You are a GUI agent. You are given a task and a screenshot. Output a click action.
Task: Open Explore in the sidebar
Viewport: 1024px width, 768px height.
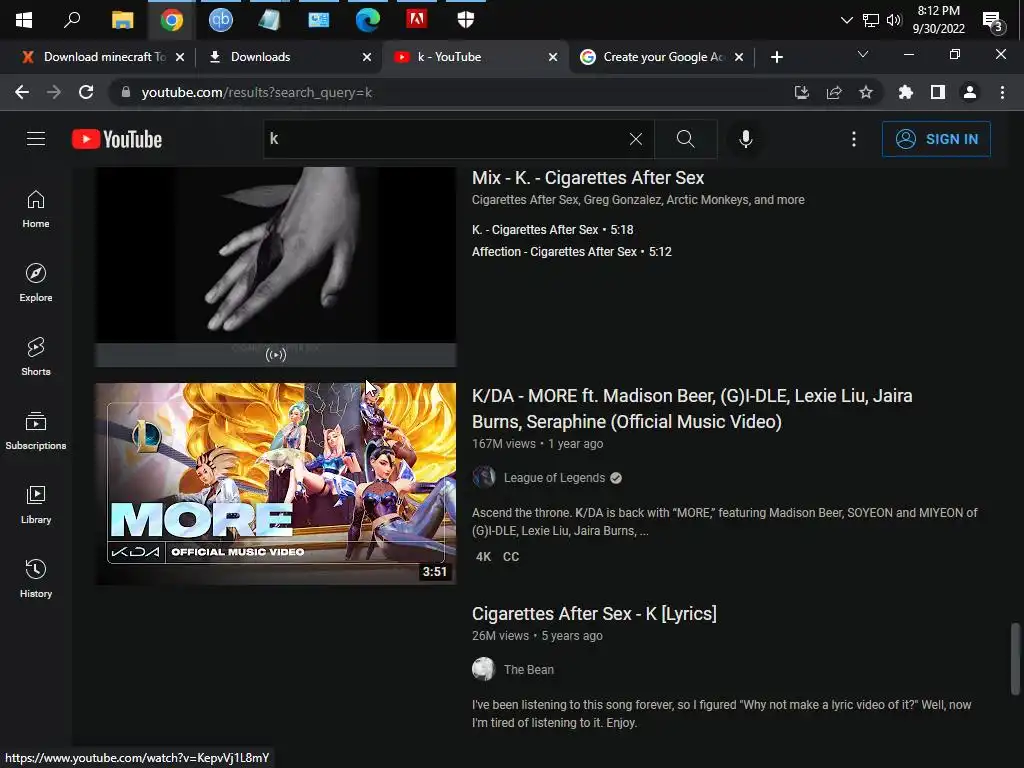coord(36,283)
